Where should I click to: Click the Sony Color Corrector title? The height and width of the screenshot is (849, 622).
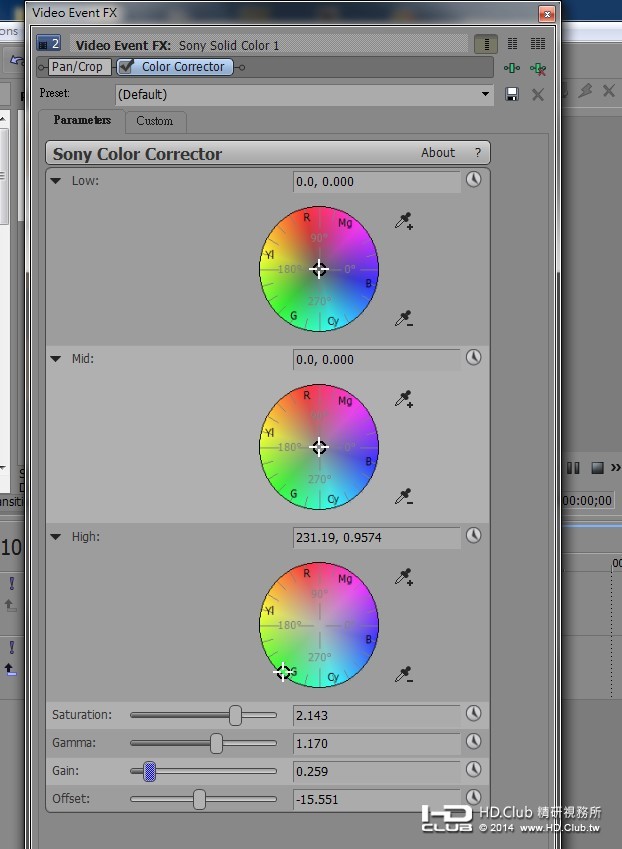coord(138,154)
